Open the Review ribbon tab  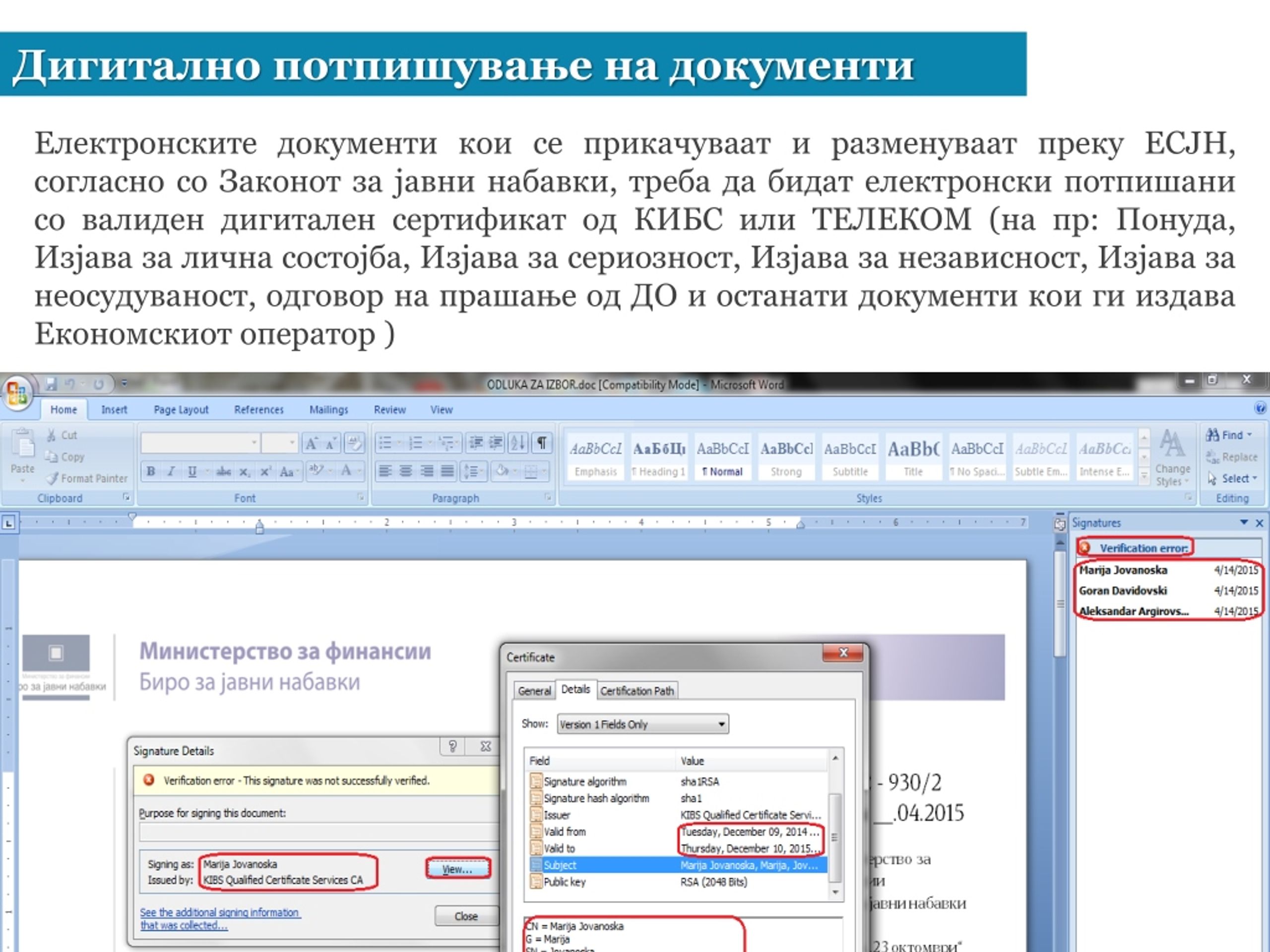(x=390, y=410)
